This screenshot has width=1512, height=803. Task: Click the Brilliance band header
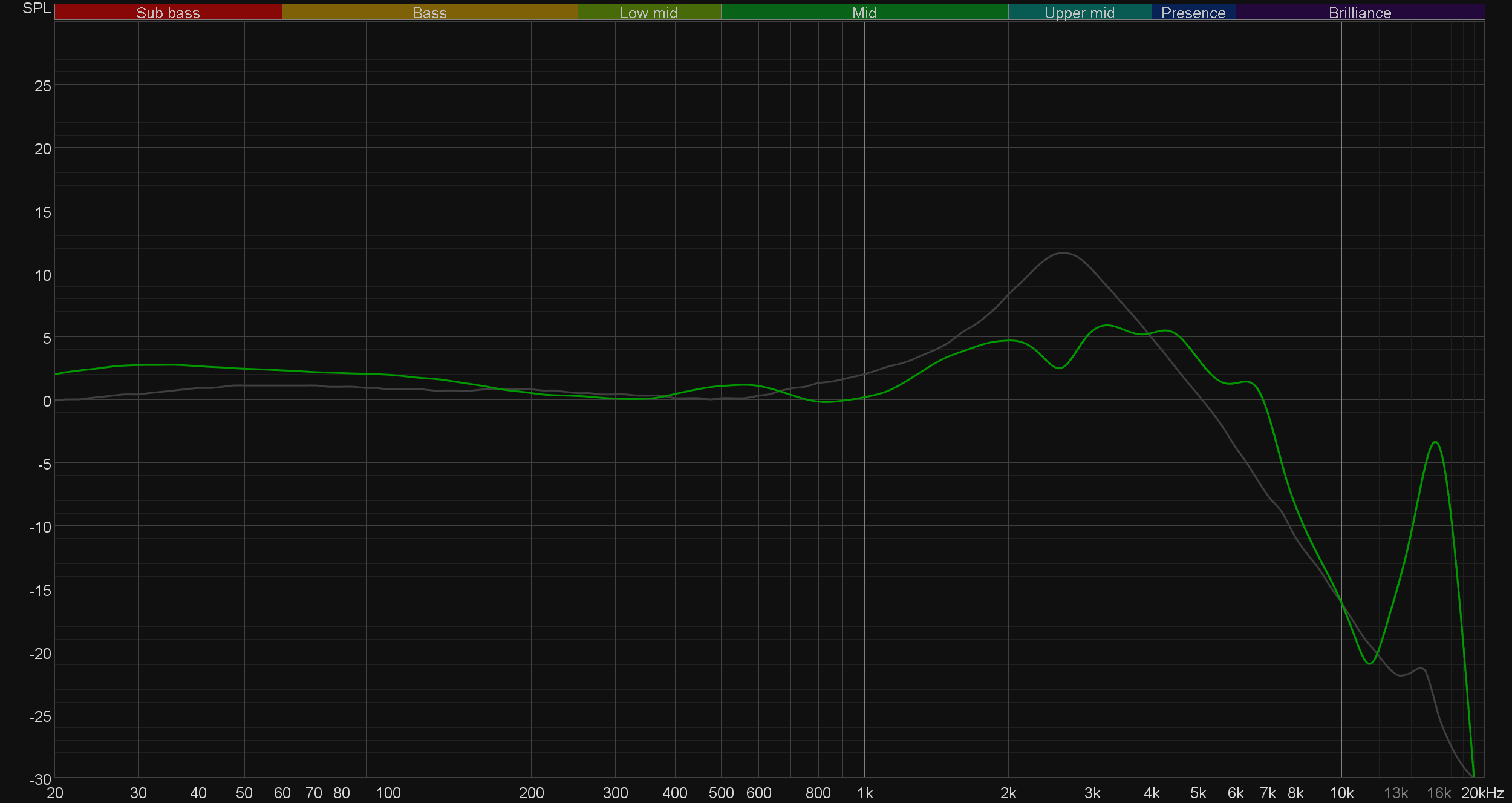pos(1360,13)
